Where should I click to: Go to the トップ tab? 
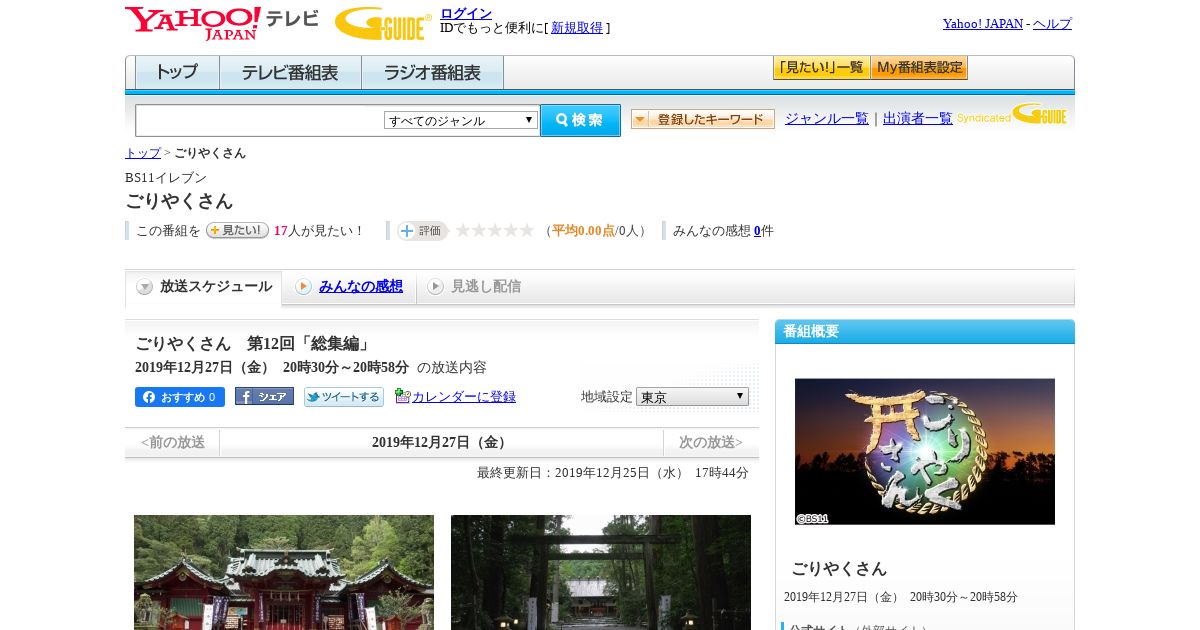[177, 73]
